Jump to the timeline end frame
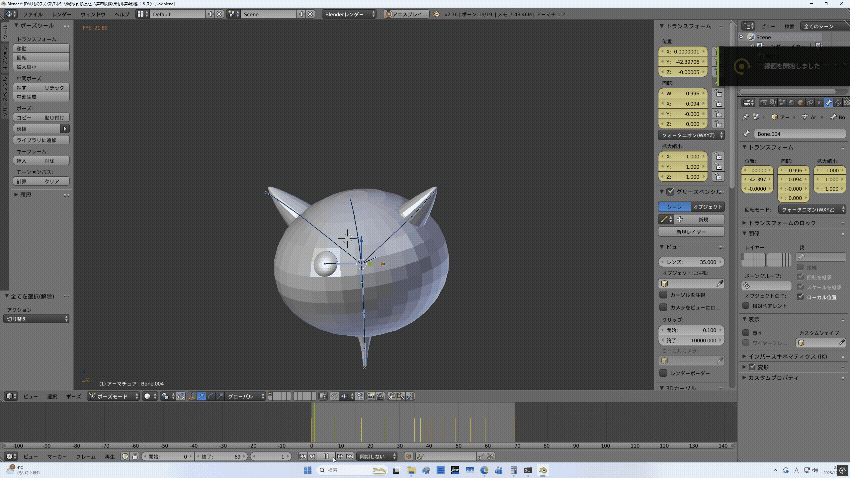 pyautogui.click(x=350, y=456)
